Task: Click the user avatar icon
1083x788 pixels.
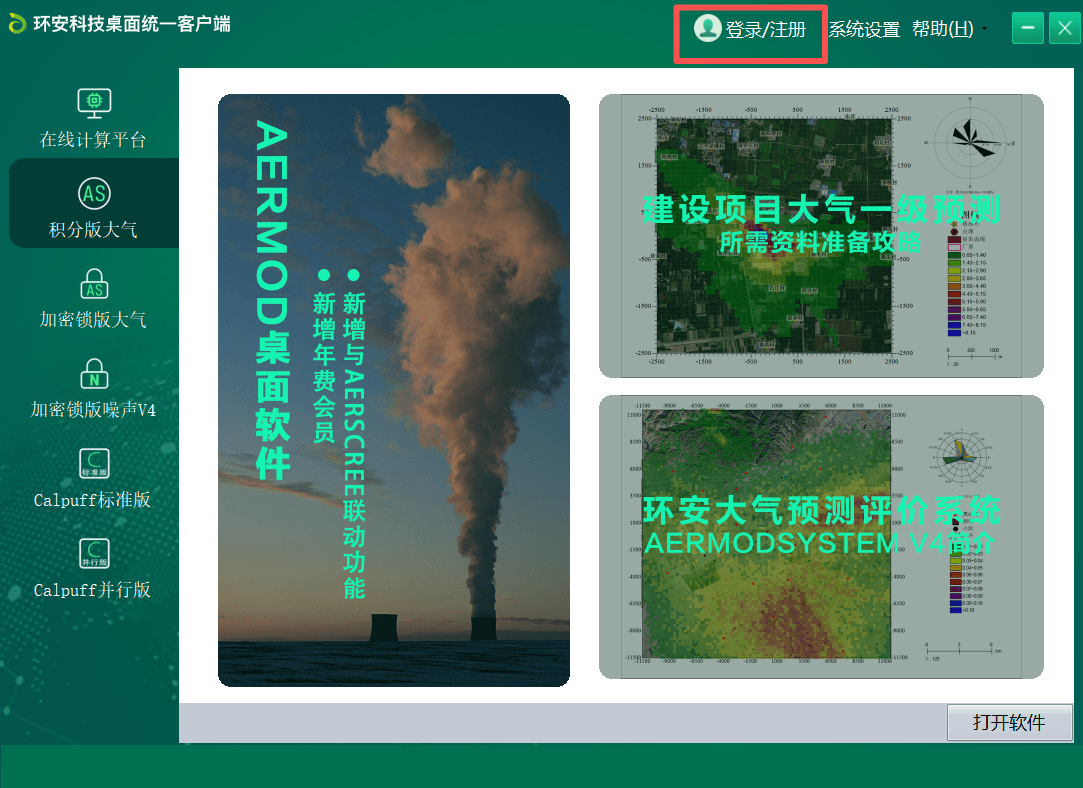Action: [x=707, y=29]
